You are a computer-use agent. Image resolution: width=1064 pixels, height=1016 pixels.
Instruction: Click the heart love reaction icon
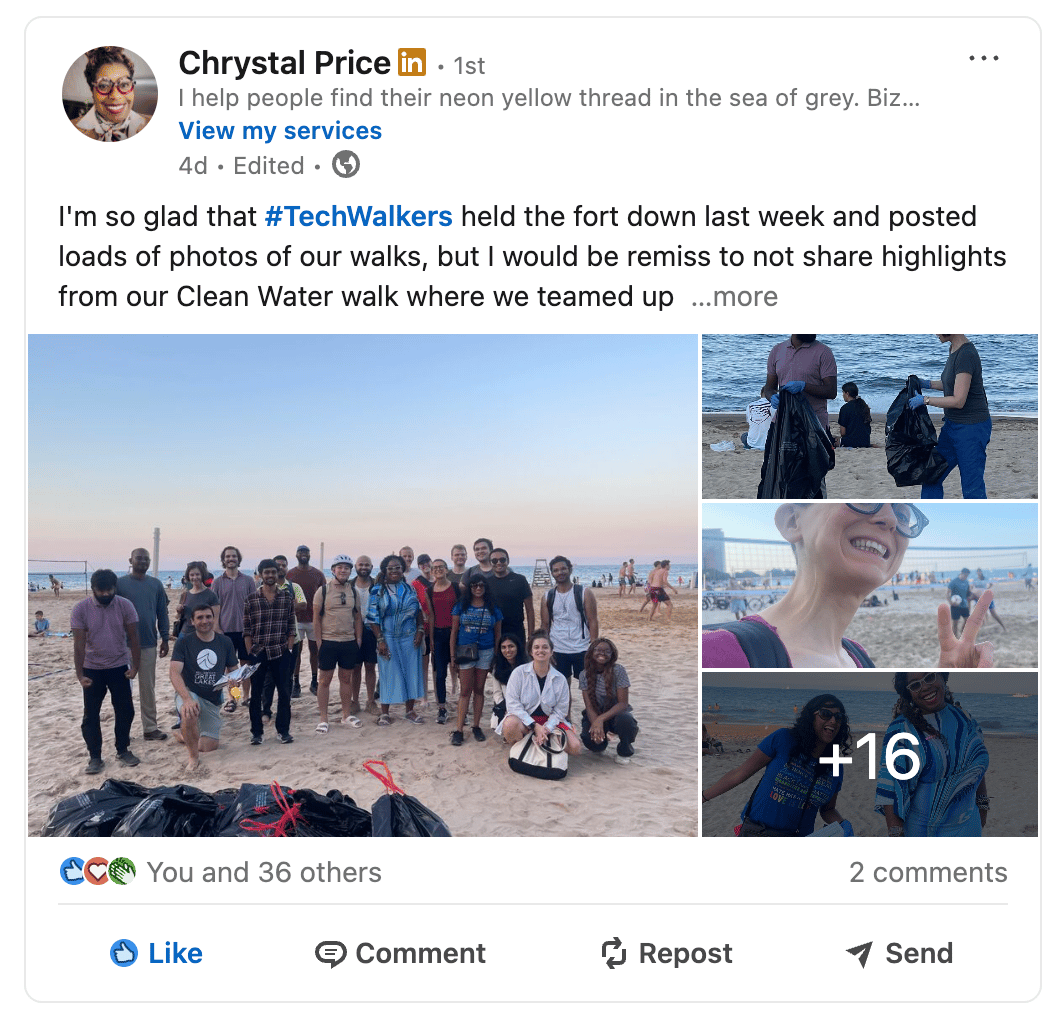[x=97, y=872]
